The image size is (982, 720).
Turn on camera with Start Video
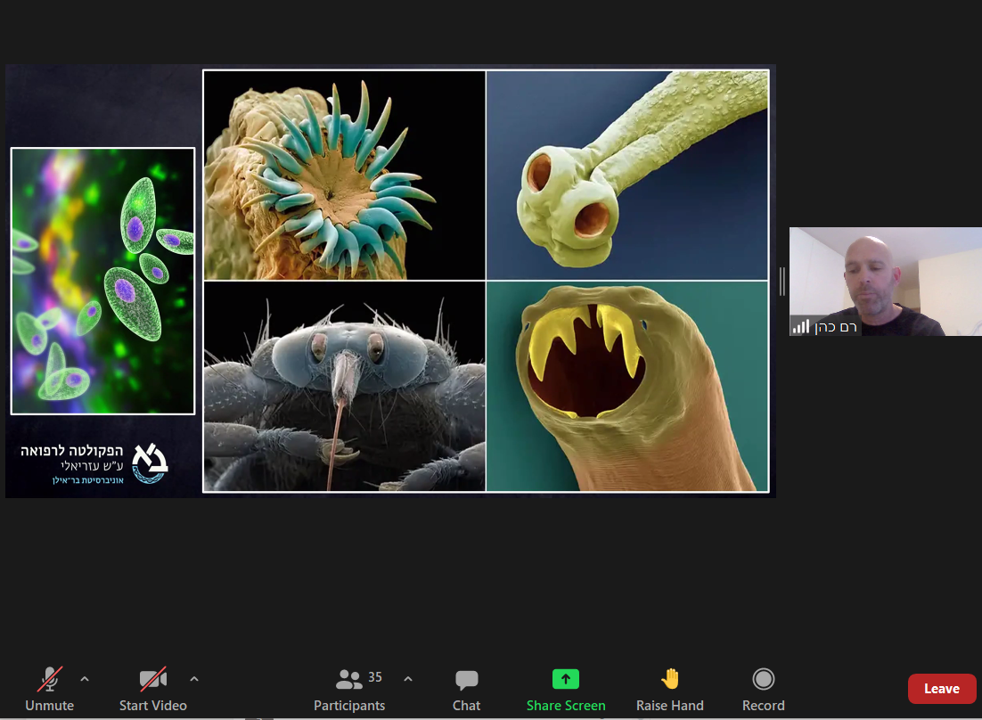pos(152,689)
